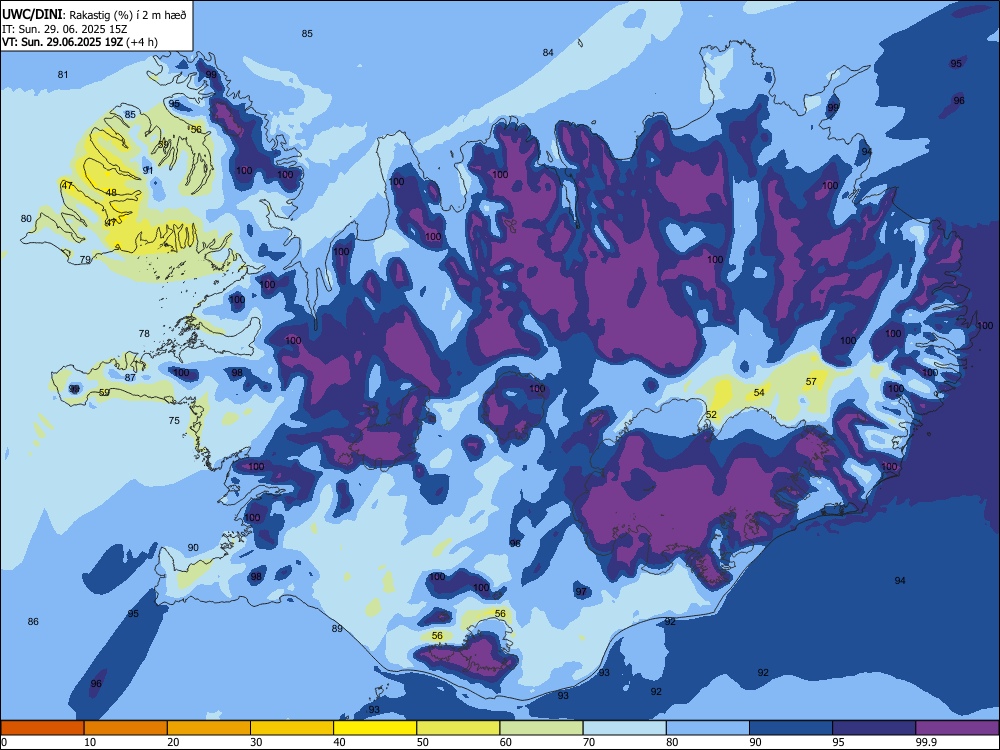Click the pale blue 70–80 legend swatch
Viewport: 1000px width, 750px height.
[625, 728]
